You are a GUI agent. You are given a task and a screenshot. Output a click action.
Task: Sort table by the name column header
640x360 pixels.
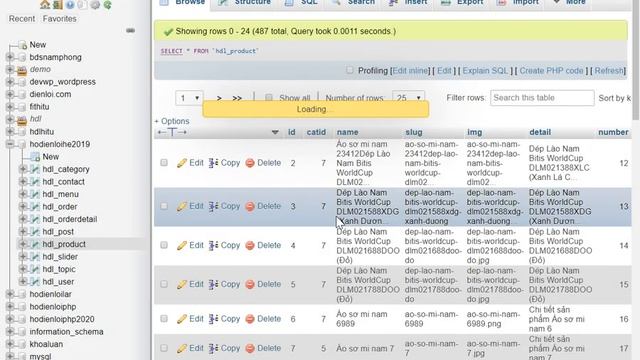pyautogui.click(x=347, y=132)
